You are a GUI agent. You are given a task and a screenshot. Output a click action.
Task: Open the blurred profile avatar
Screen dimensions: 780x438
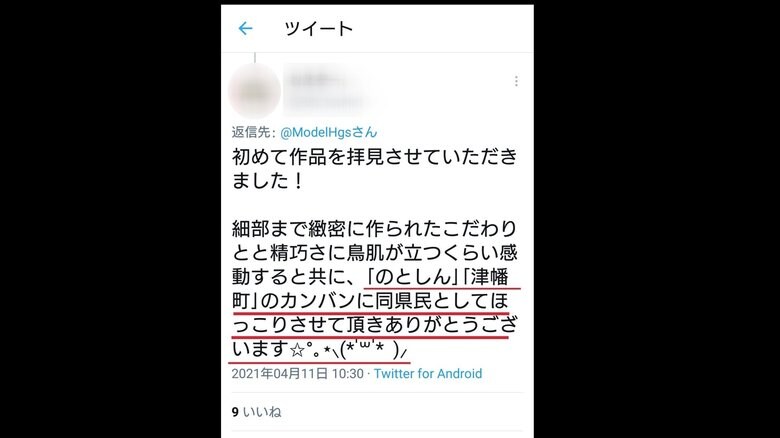[254, 91]
